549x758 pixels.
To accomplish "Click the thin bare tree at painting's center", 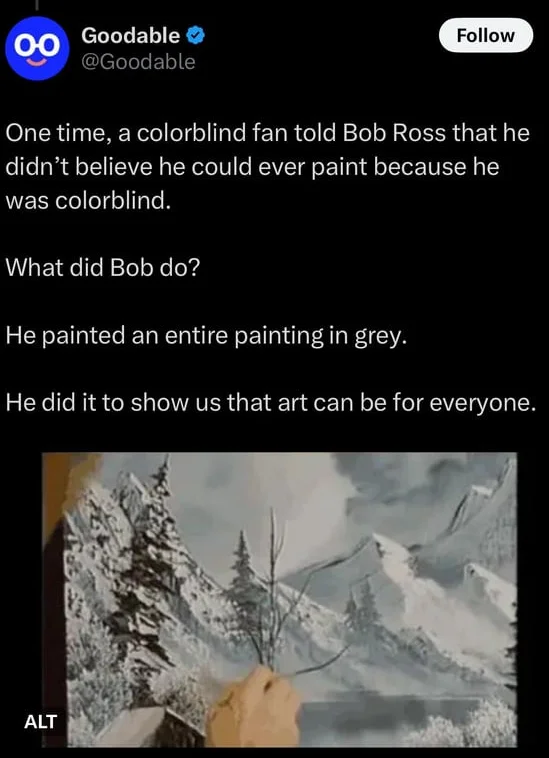I will (273, 587).
